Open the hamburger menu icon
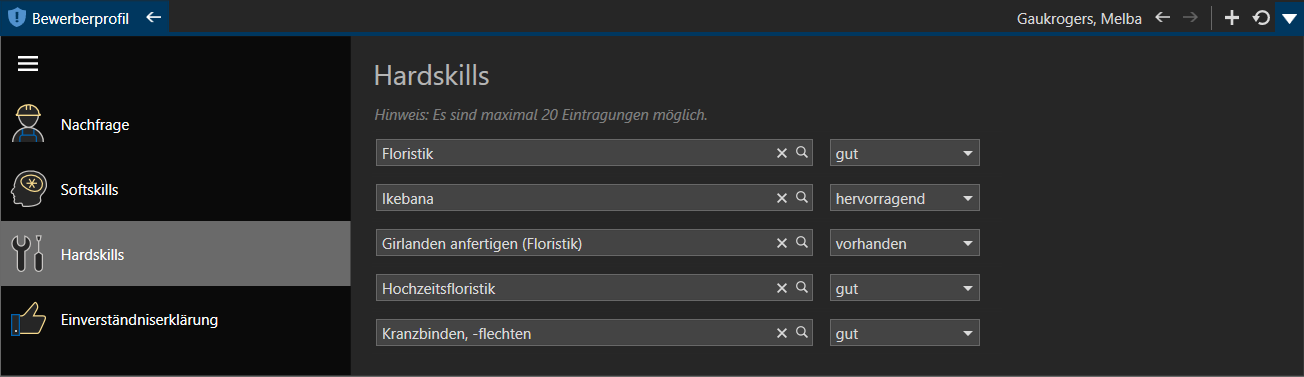Viewport: 1304px width, 377px height. pos(28,64)
